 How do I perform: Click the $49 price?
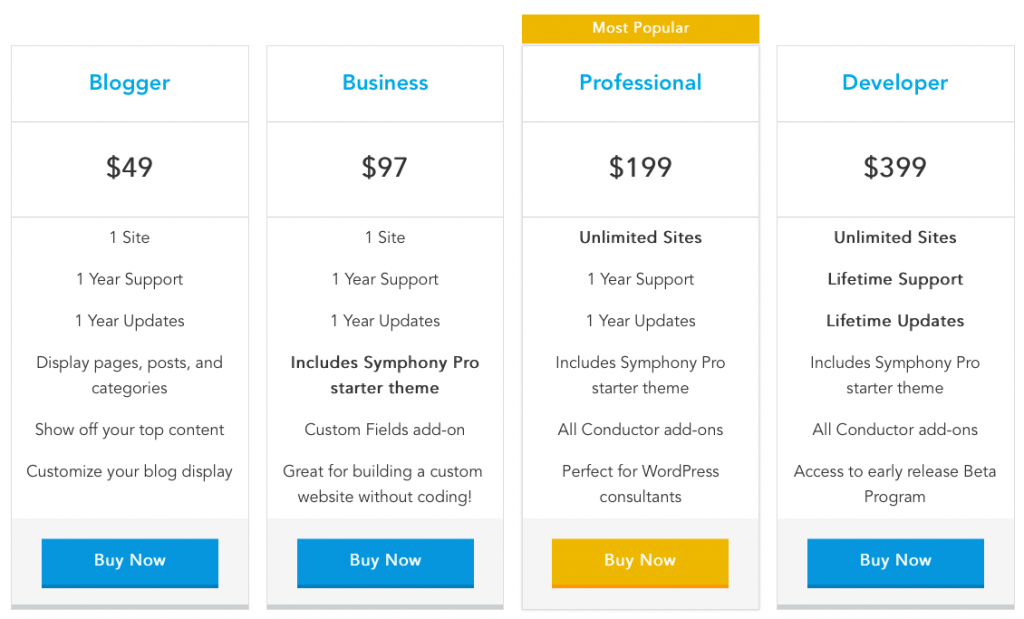(129, 167)
